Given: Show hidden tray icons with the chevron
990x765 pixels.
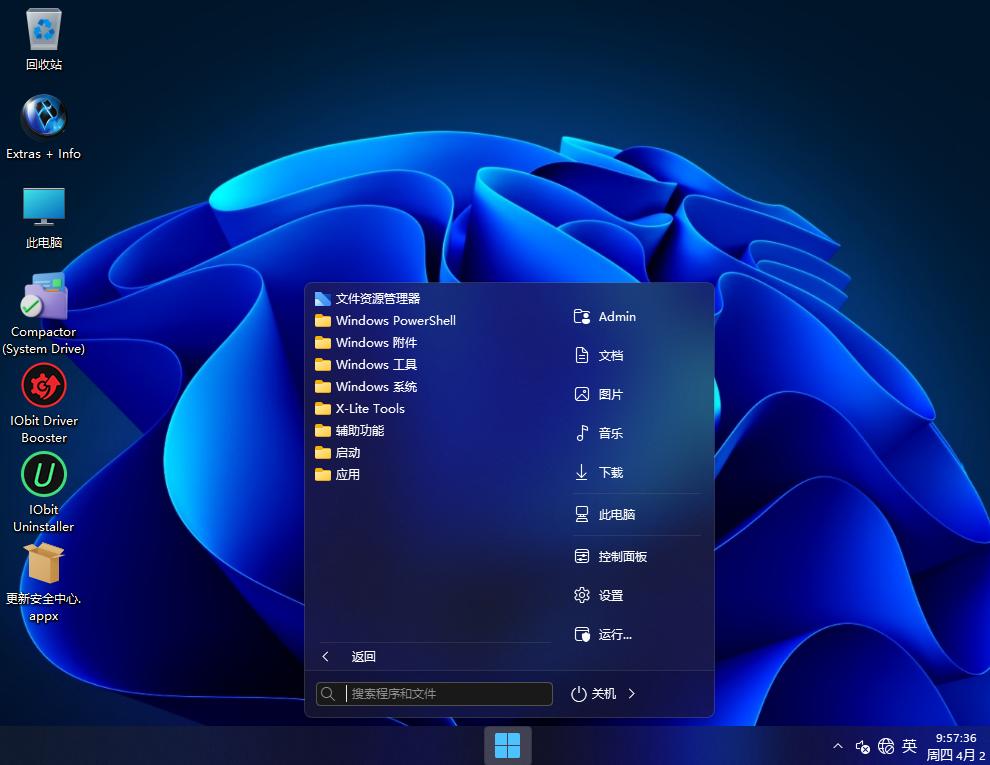Looking at the screenshot, I should [x=837, y=746].
